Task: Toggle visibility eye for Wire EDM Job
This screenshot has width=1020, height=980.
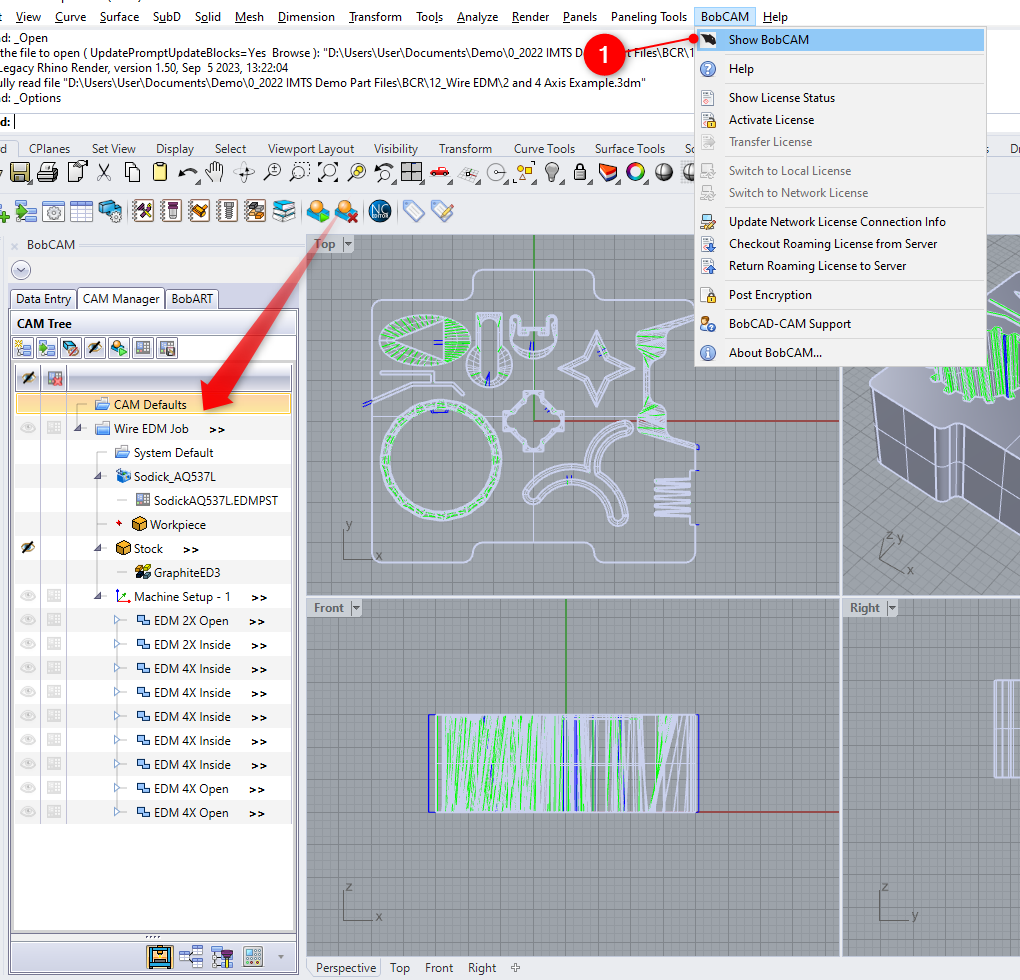Action: [x=28, y=428]
